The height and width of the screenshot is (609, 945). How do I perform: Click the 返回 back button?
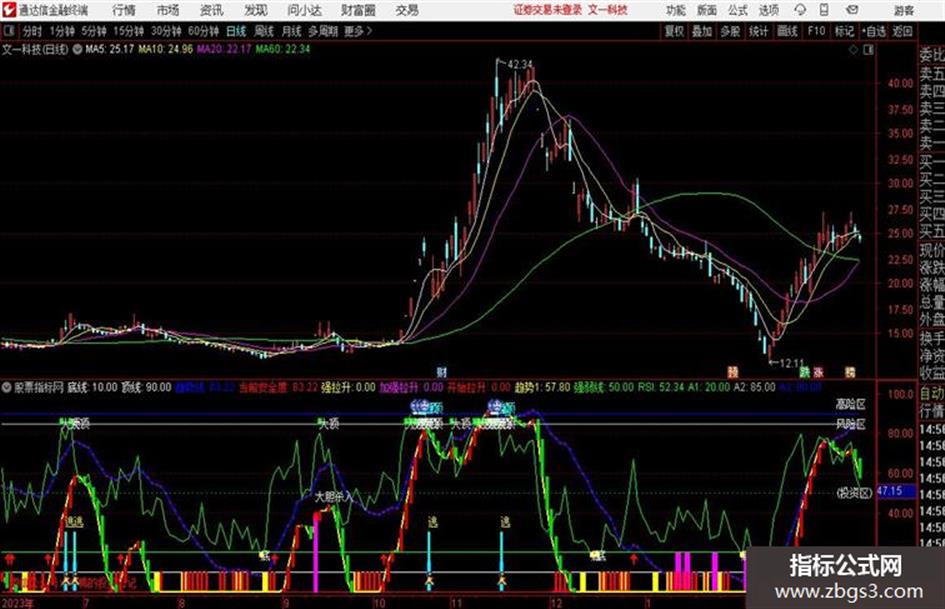[x=902, y=31]
